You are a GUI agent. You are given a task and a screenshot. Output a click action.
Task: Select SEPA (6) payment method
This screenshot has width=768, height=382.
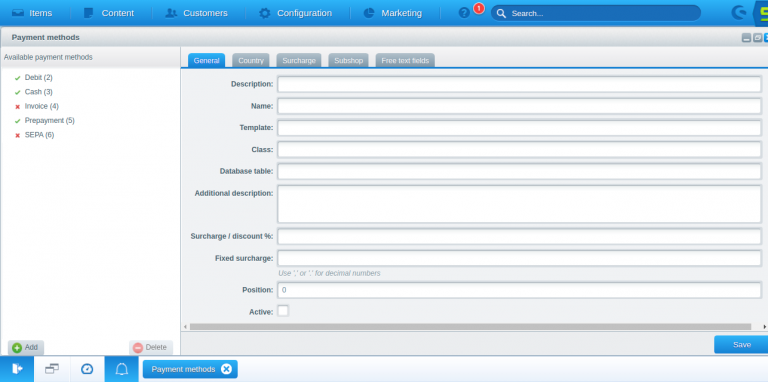tap(39, 135)
